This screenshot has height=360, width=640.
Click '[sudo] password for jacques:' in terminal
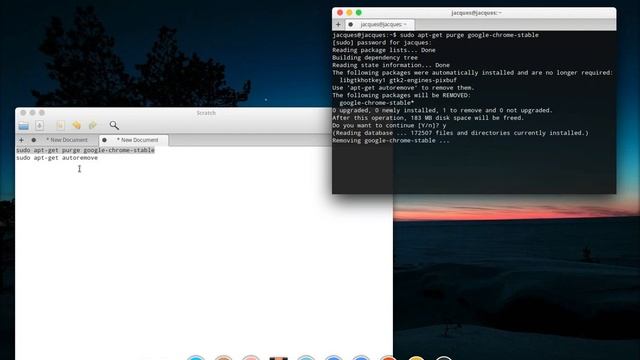click(x=382, y=42)
